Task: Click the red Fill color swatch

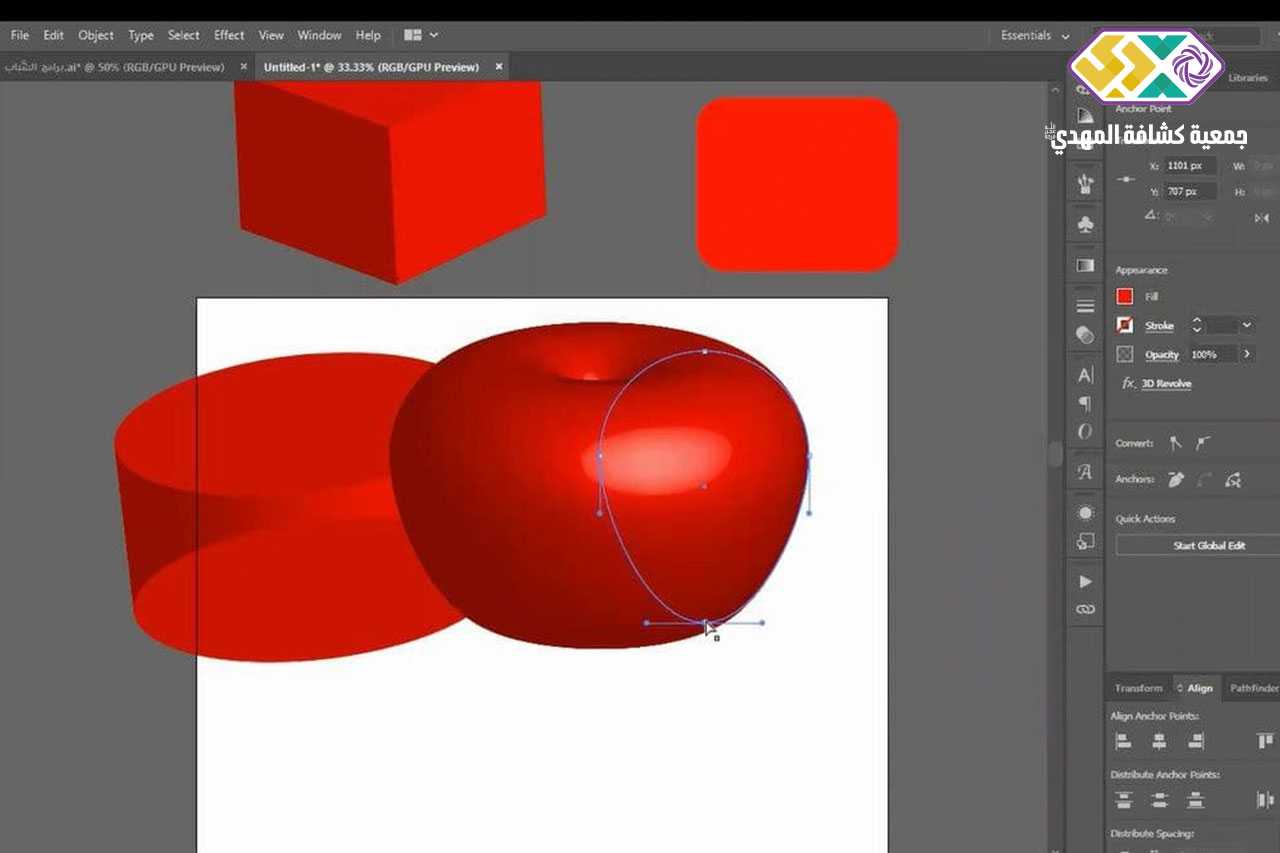Action: (1125, 296)
